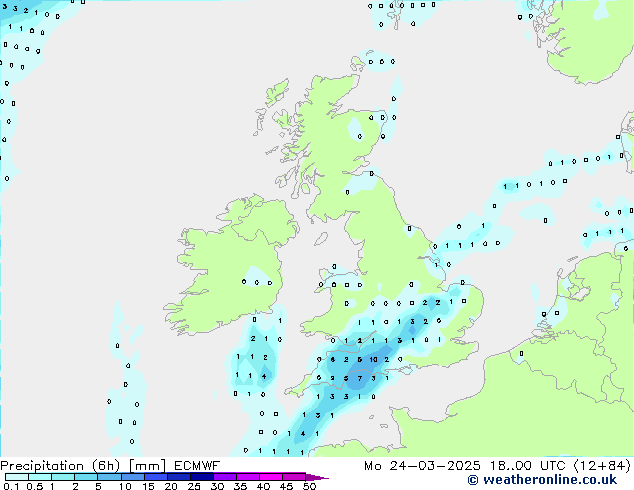The image size is (634, 490).
Task: Click the 0.1 to 0.5 mm legend swatch
Action: [x=17, y=477]
